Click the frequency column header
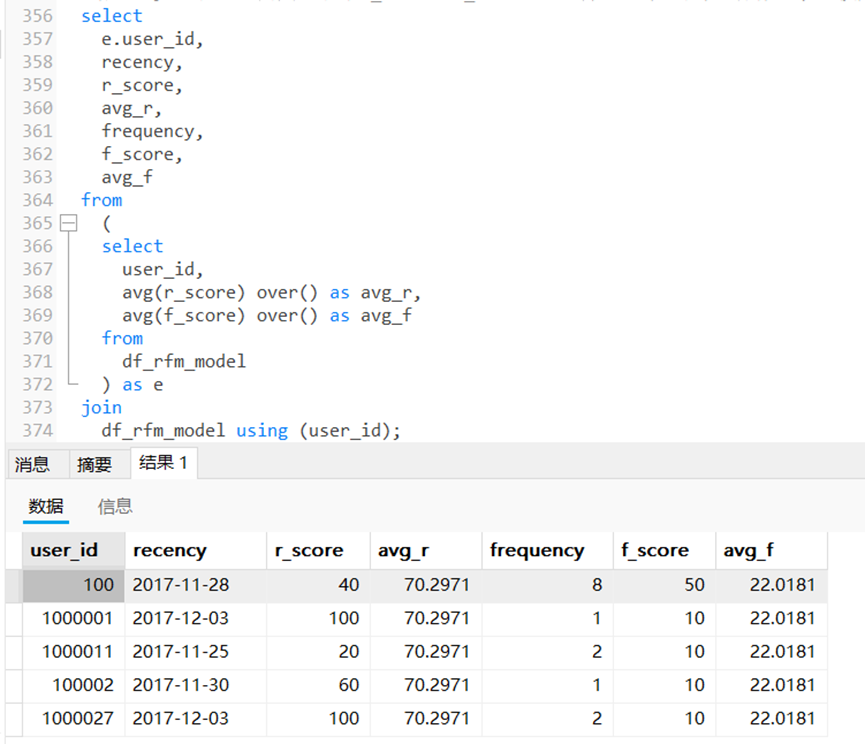 coord(547,550)
